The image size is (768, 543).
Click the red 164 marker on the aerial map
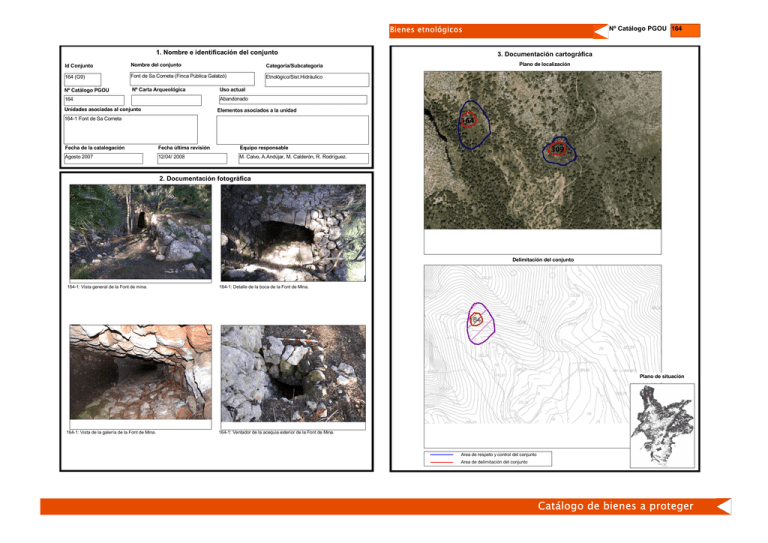tap(468, 120)
